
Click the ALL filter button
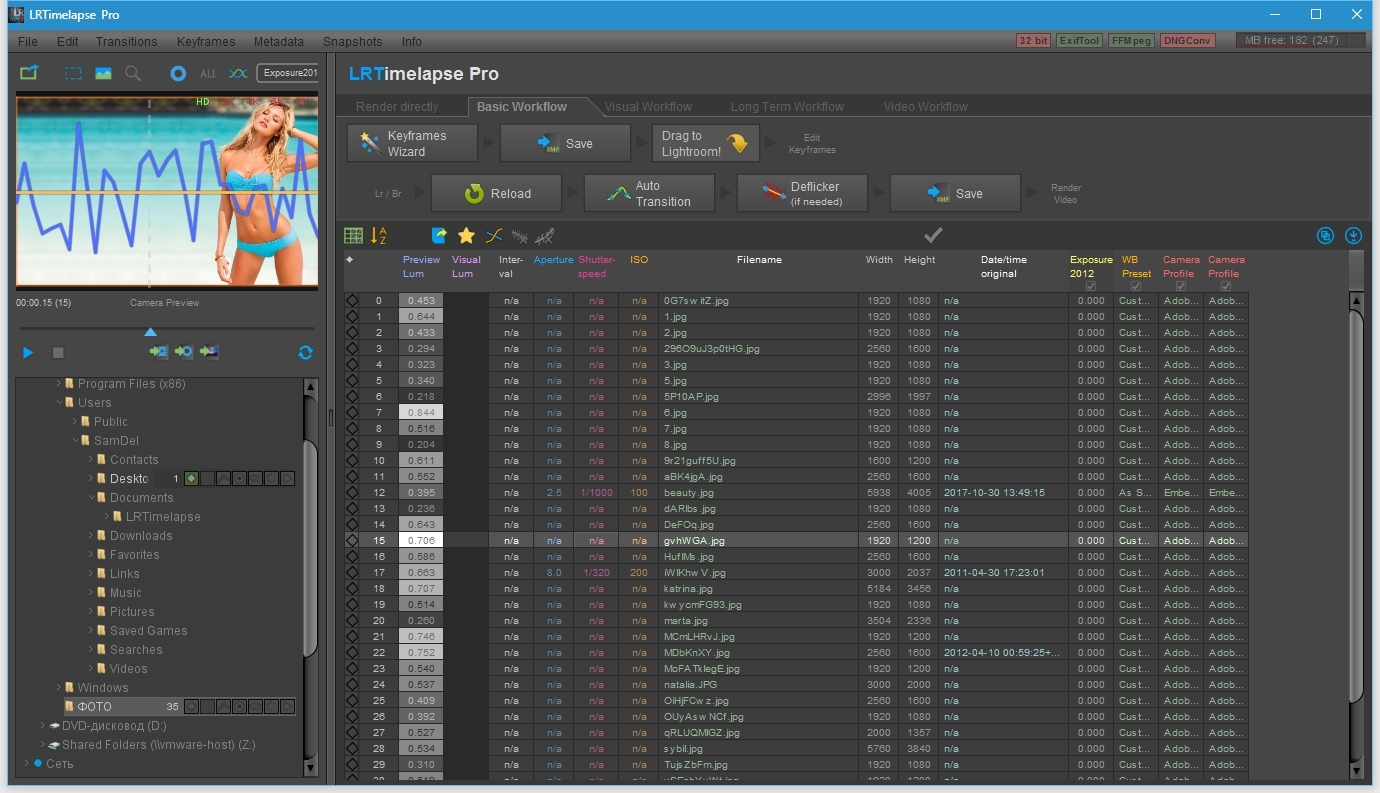pyautogui.click(x=208, y=74)
